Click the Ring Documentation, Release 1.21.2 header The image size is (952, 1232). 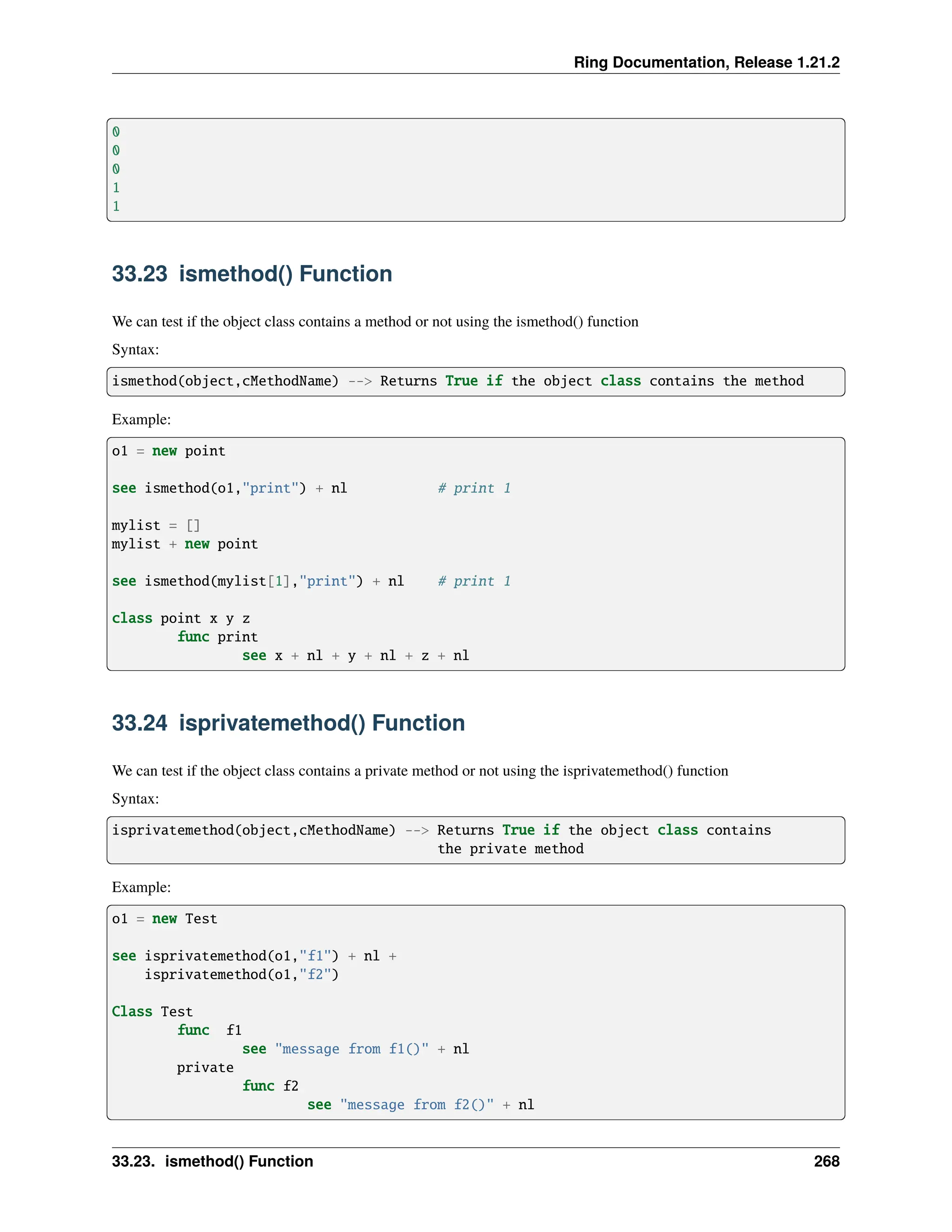(706, 62)
